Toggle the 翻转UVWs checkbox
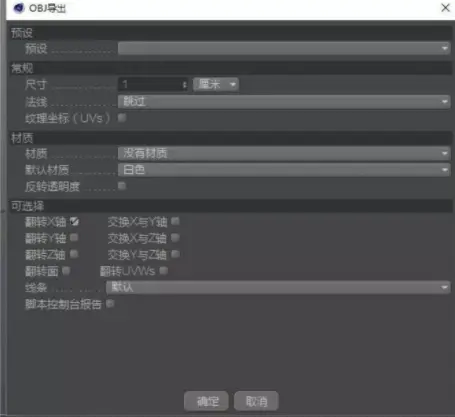The image size is (455, 417). (x=163, y=270)
